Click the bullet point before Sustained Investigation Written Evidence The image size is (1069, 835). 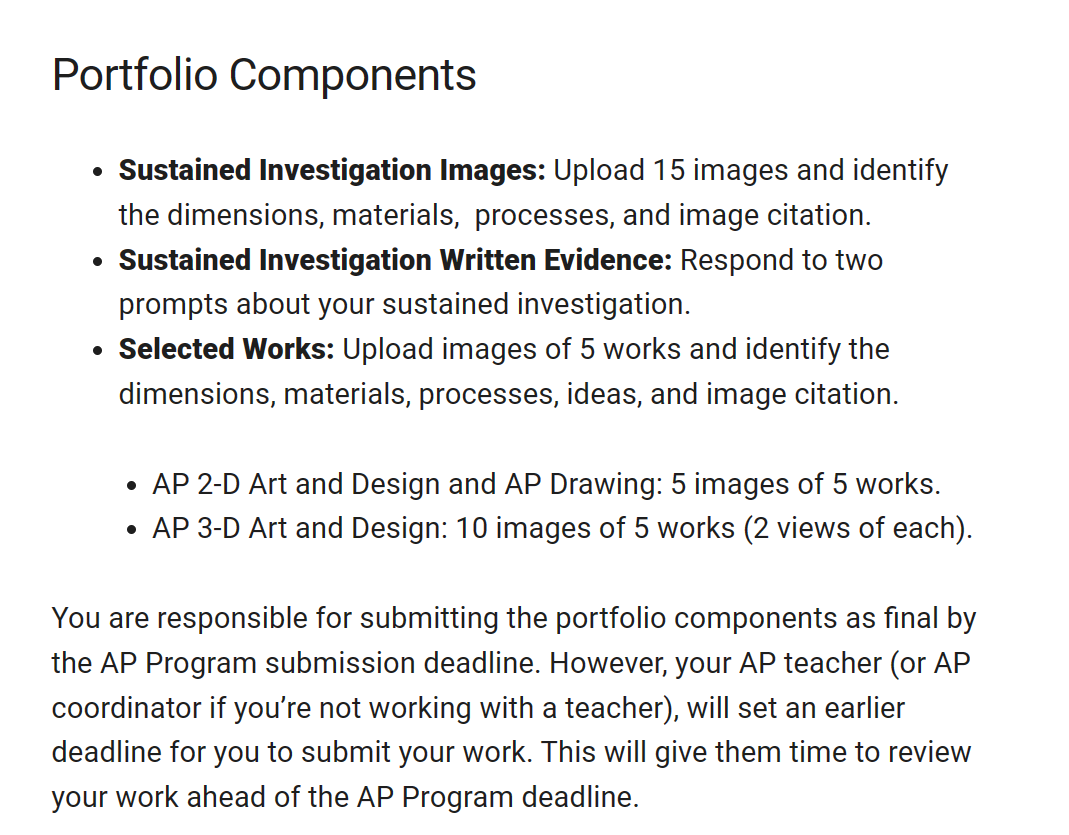[x=97, y=262]
